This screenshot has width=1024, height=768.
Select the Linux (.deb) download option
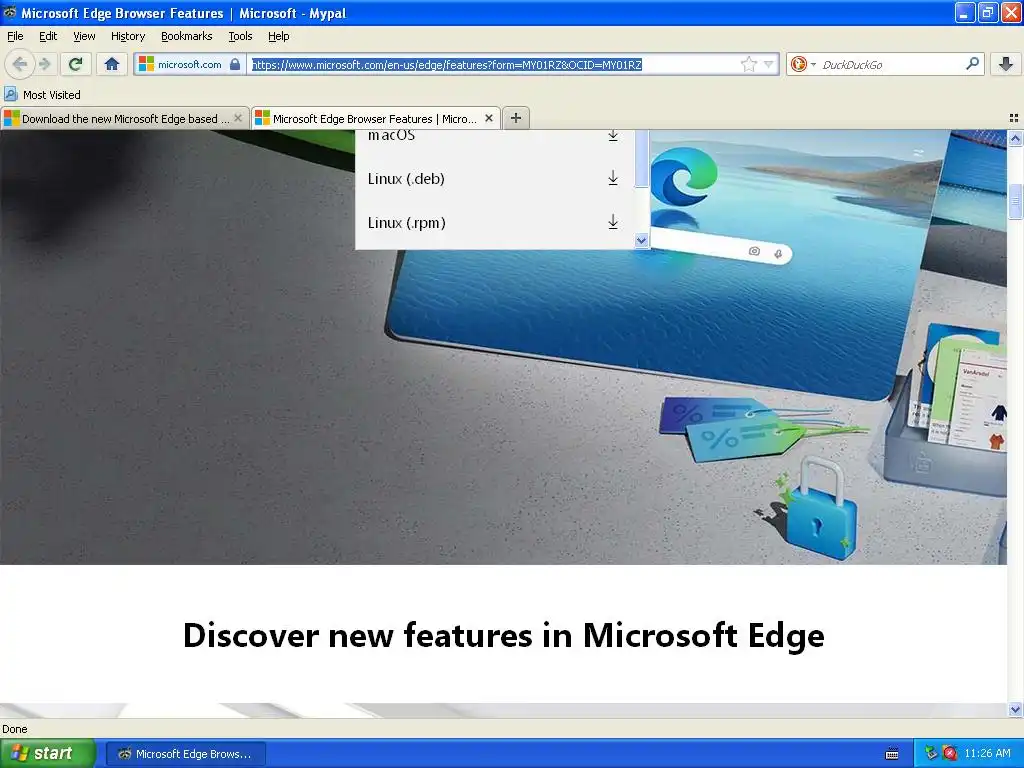tap(494, 178)
